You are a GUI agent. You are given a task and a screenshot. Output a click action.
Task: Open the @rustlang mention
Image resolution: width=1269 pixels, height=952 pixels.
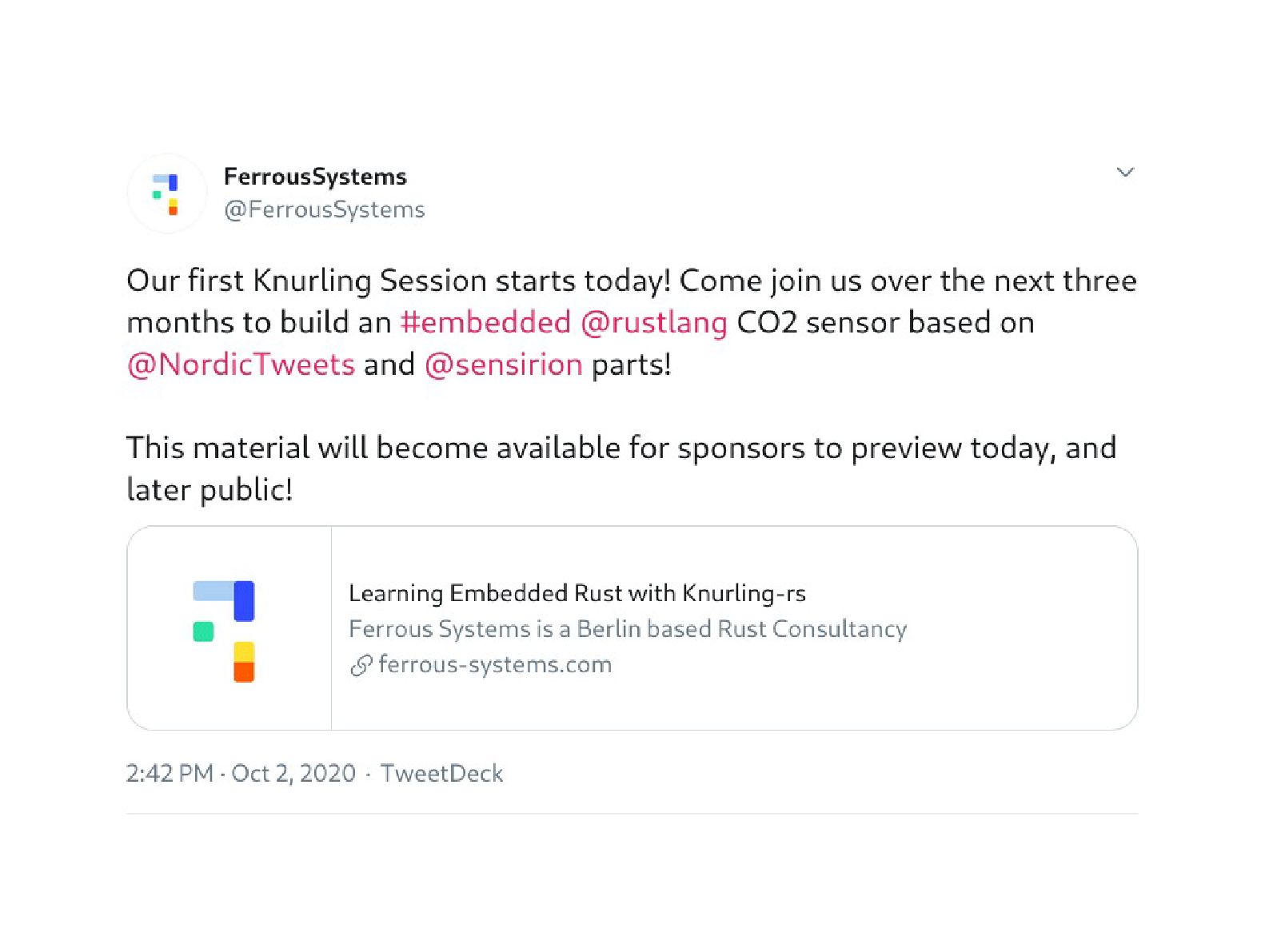653,323
